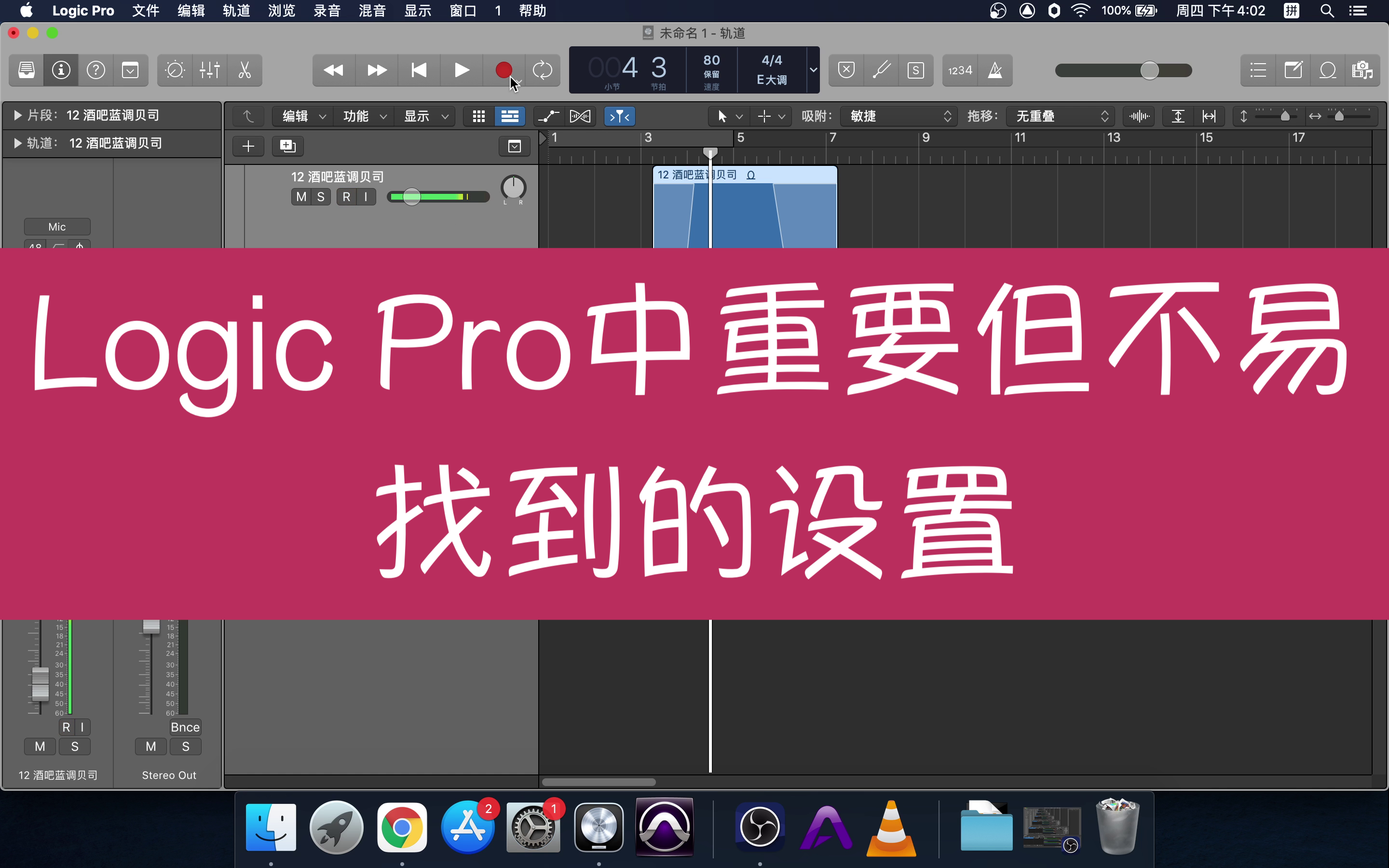Open List Editors icon
The height and width of the screenshot is (868, 1389).
click(x=1258, y=70)
